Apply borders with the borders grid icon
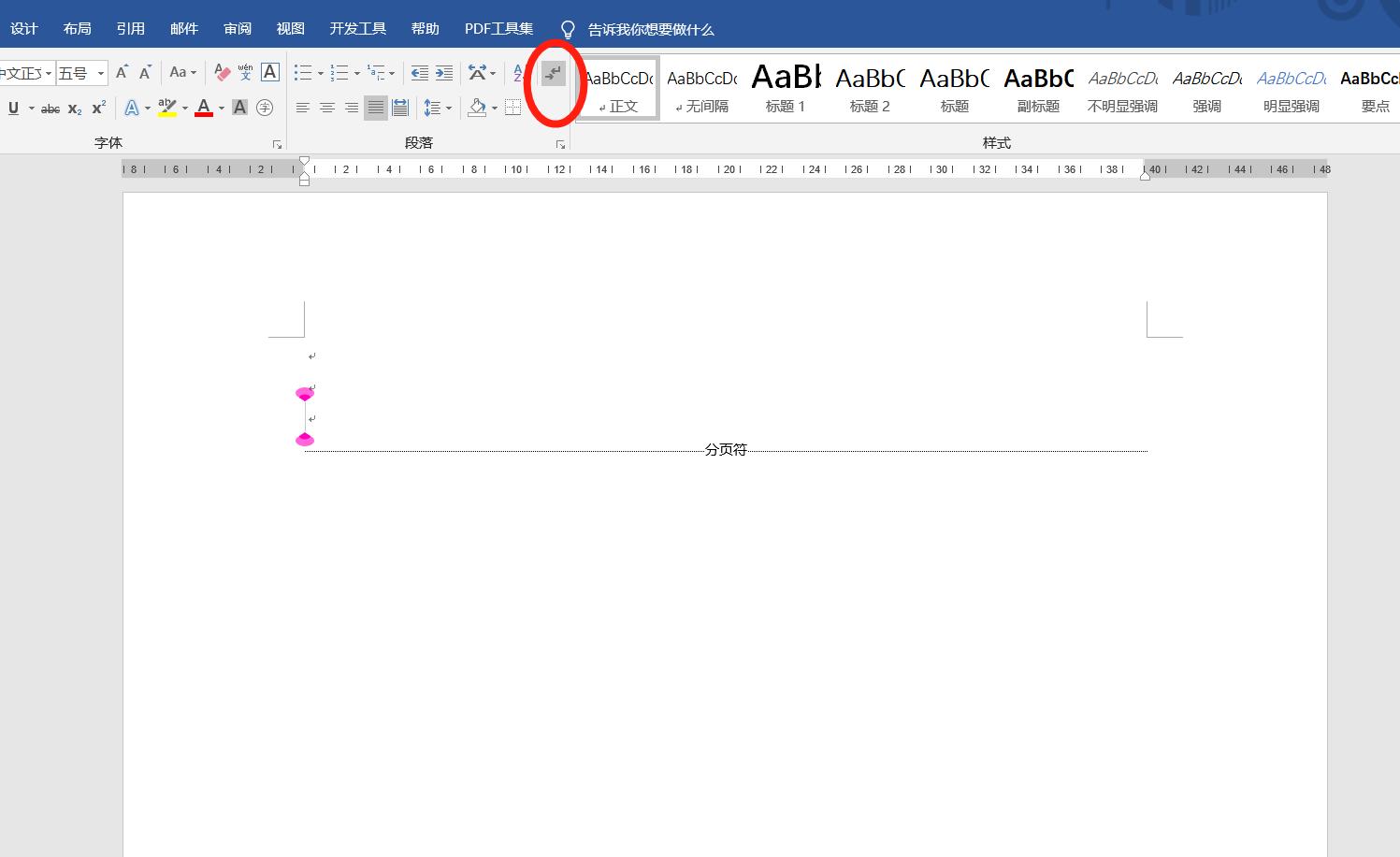This screenshot has height=857, width=1400. [512, 108]
